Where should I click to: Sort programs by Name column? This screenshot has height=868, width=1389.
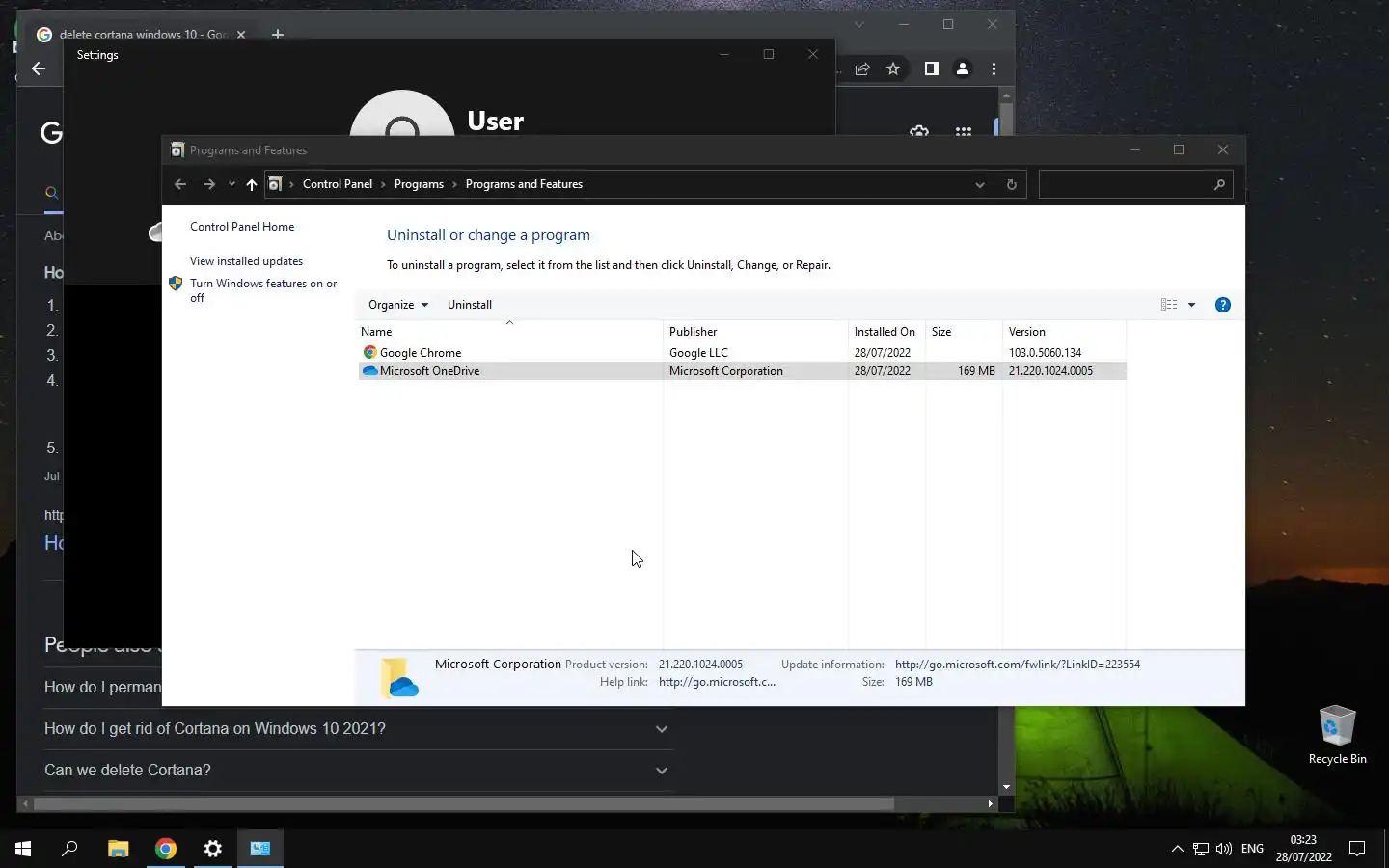coord(509,331)
